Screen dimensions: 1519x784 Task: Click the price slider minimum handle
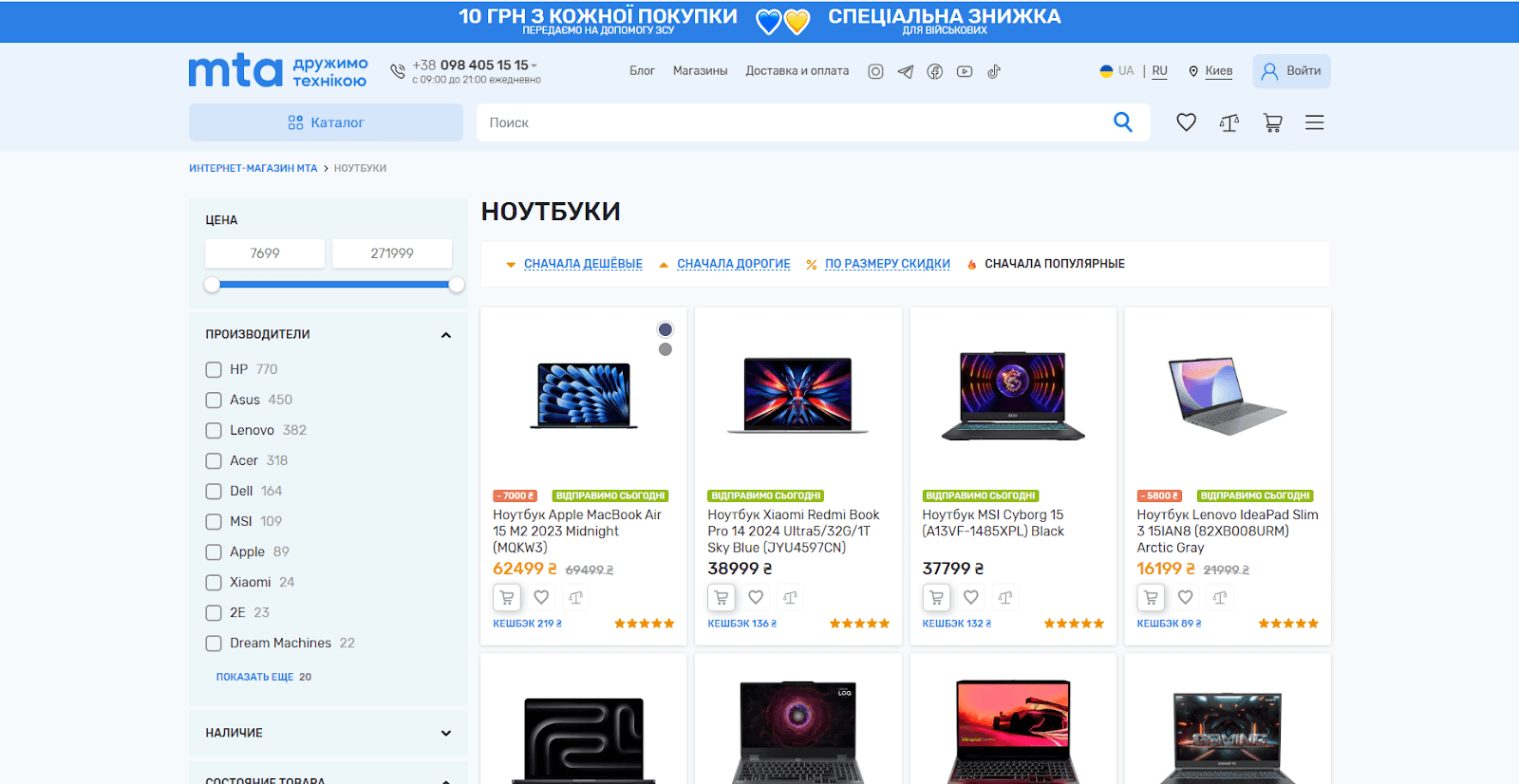pyautogui.click(x=212, y=285)
